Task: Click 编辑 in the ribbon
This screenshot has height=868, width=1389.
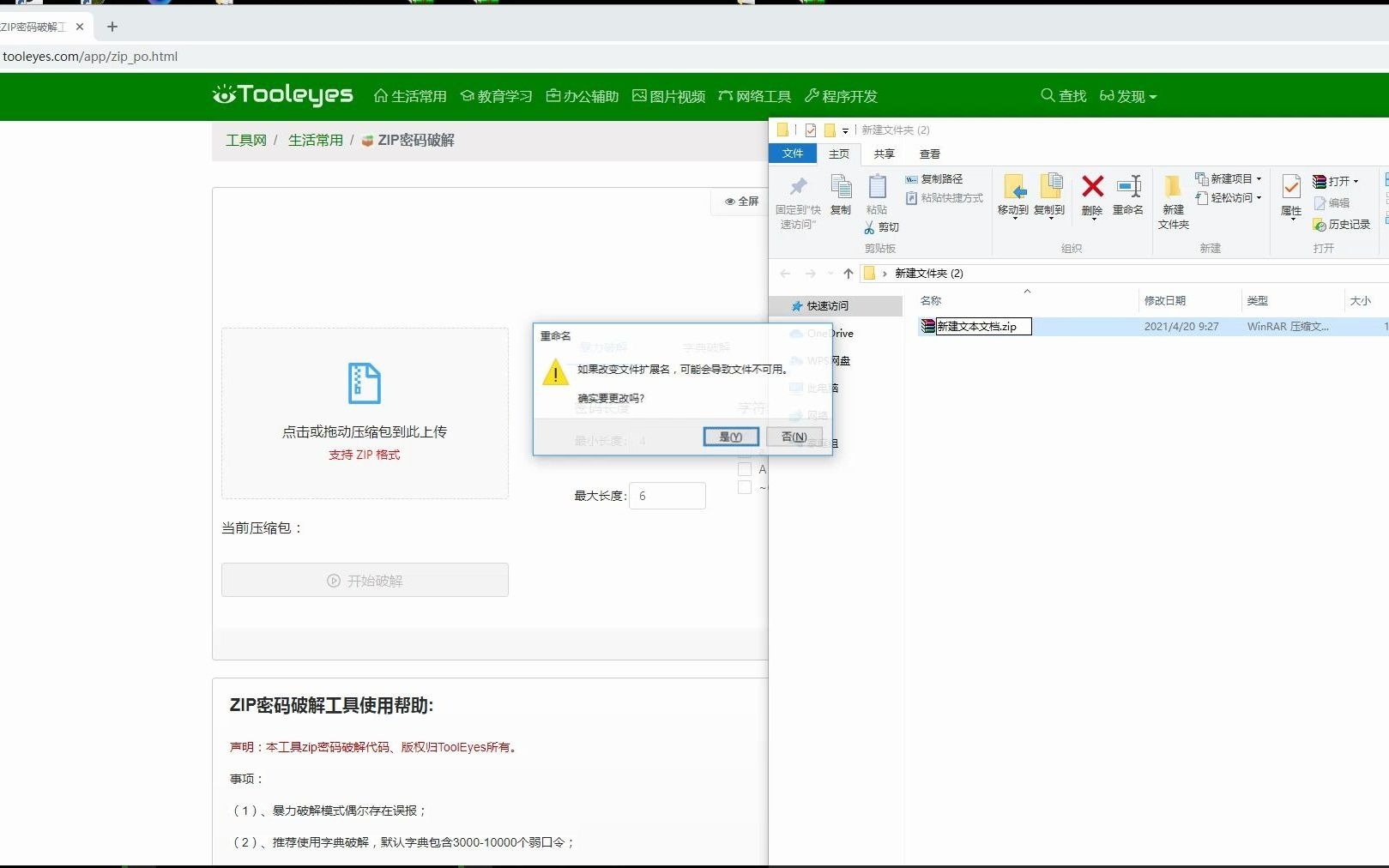Action: 1332,202
